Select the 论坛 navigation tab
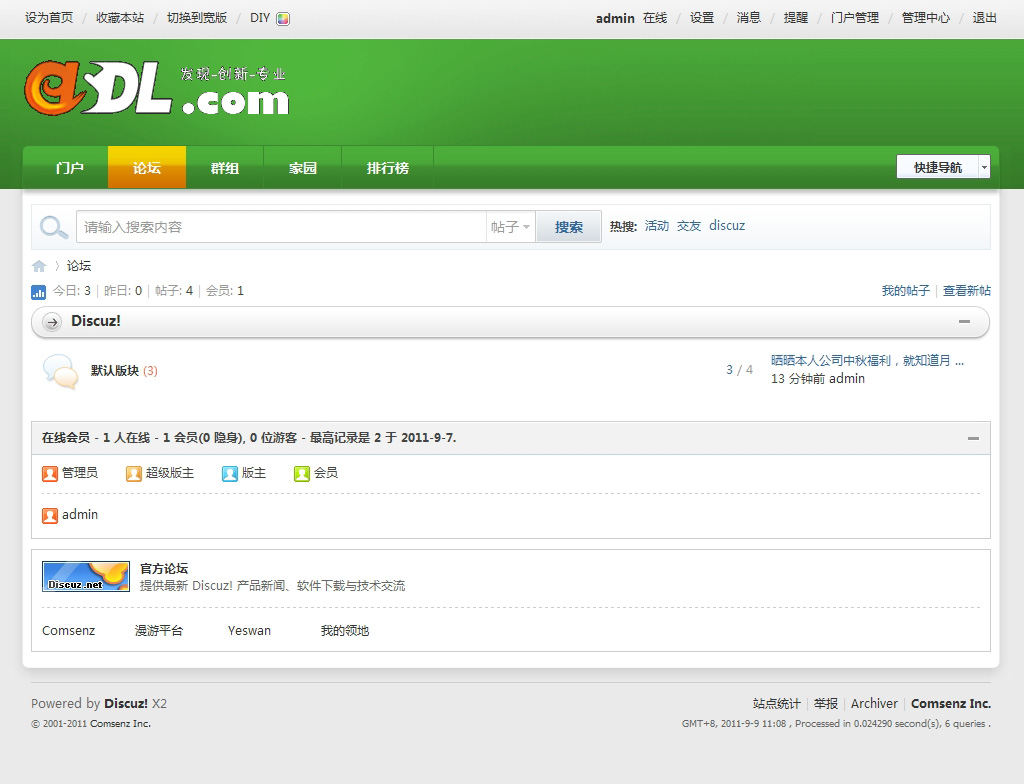The image size is (1024, 784). click(x=147, y=168)
